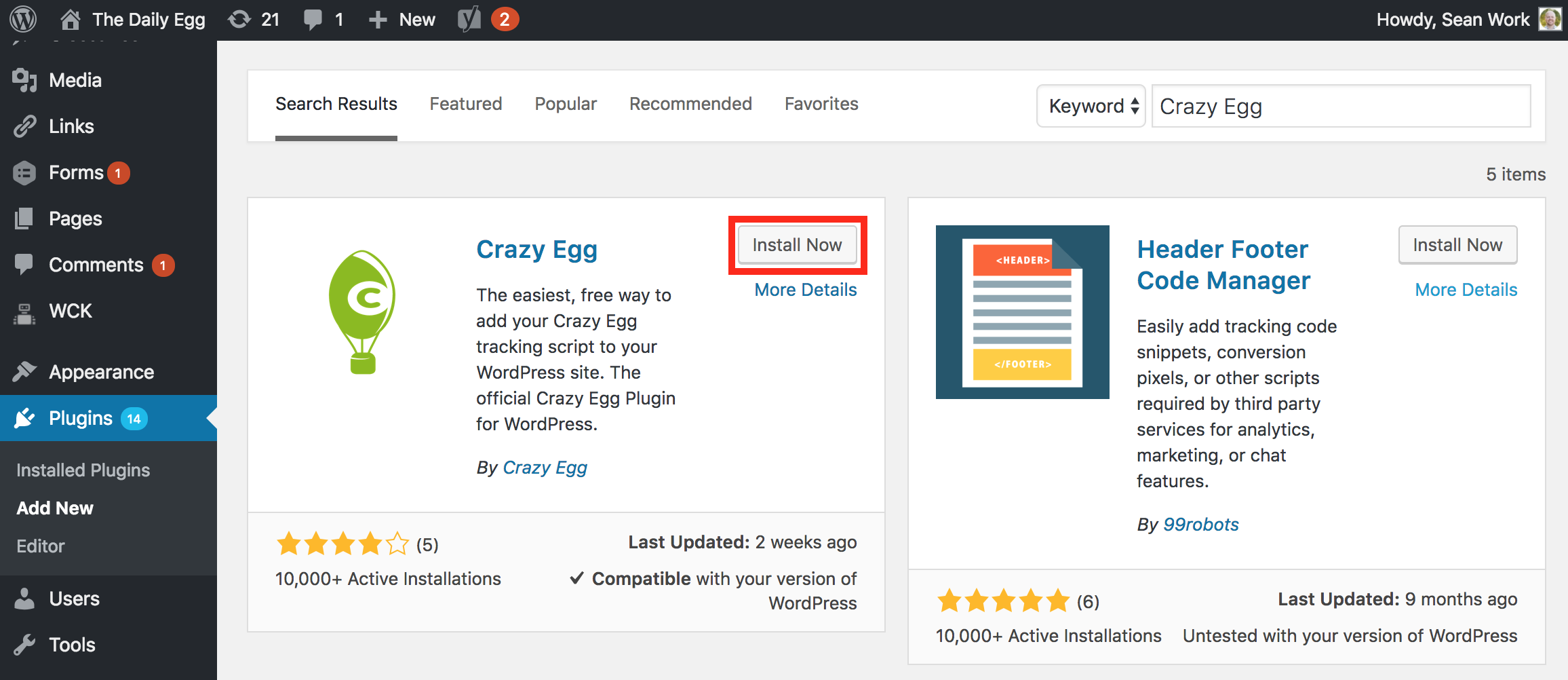Select Add New plugins submenu
This screenshot has width=1568, height=680.
point(55,508)
